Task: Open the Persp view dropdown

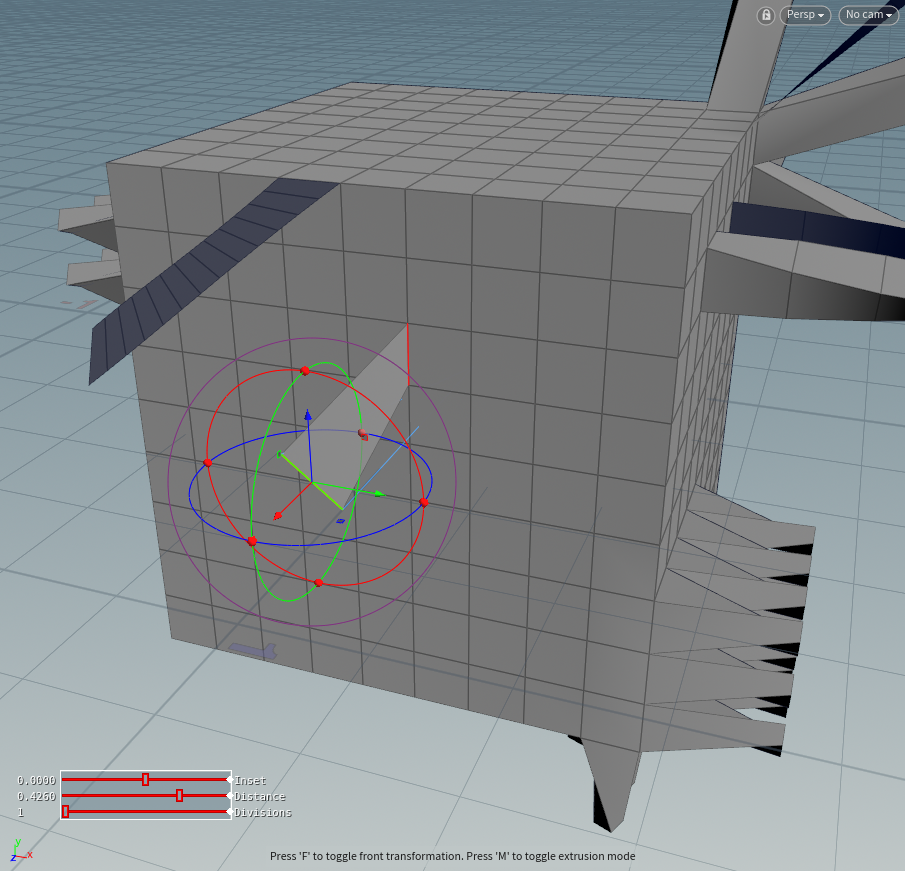Action: (804, 15)
